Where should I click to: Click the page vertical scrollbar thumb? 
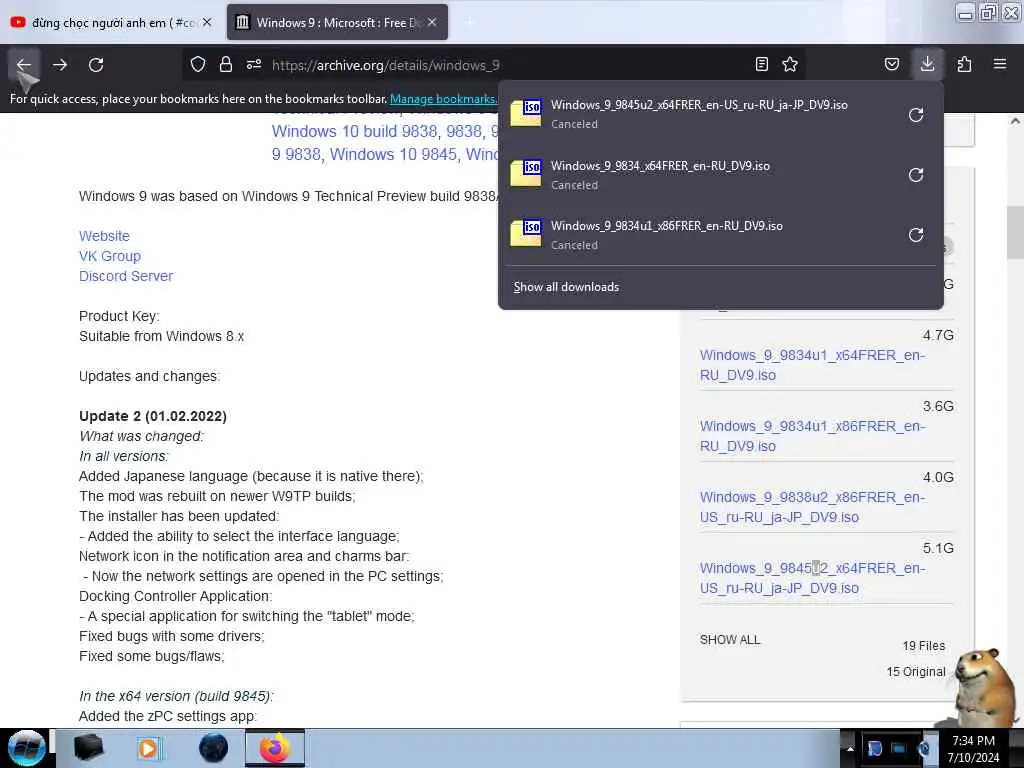click(1015, 232)
